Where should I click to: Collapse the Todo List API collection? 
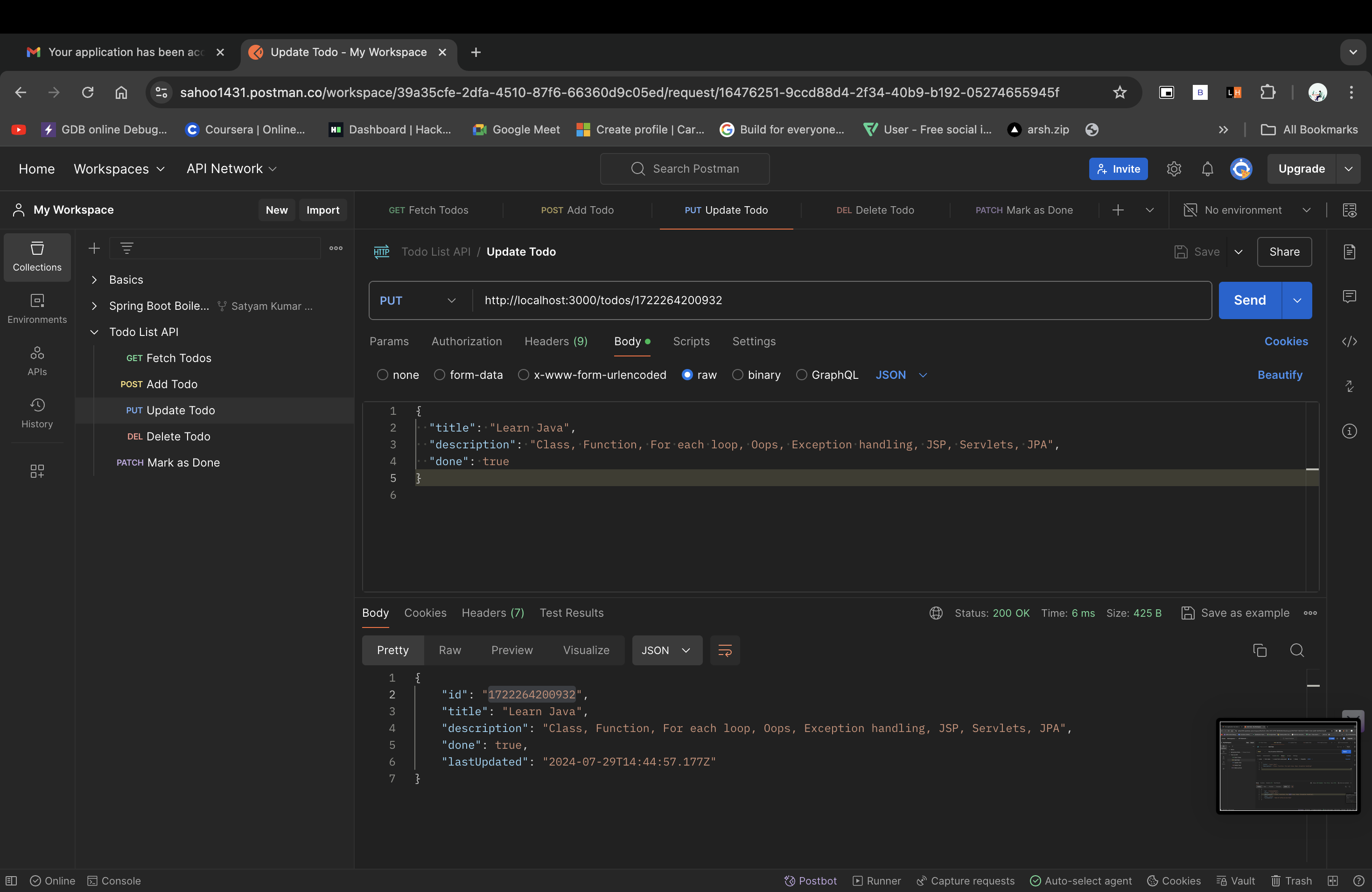(94, 332)
